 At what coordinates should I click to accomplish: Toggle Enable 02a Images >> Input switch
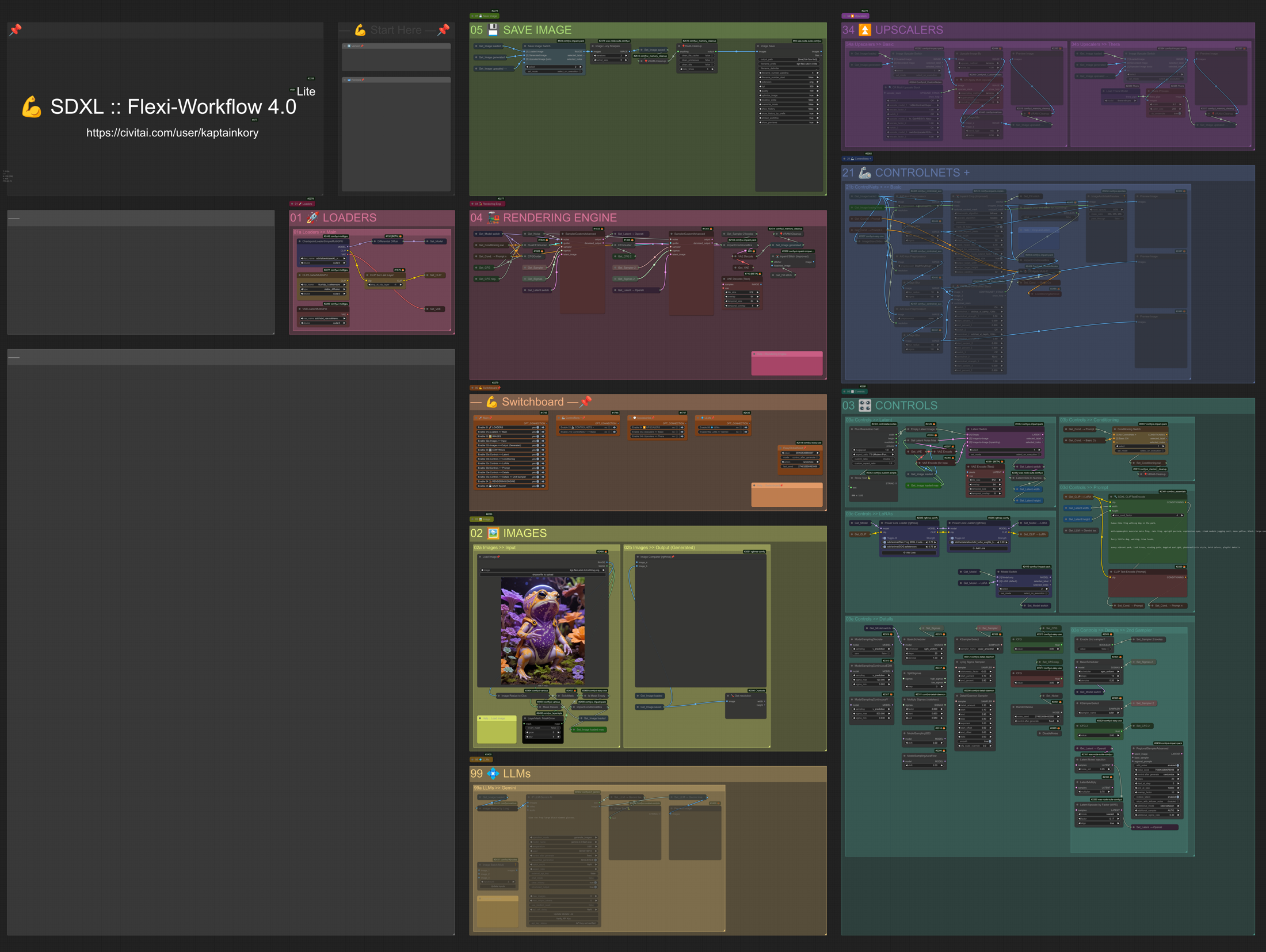click(537, 441)
